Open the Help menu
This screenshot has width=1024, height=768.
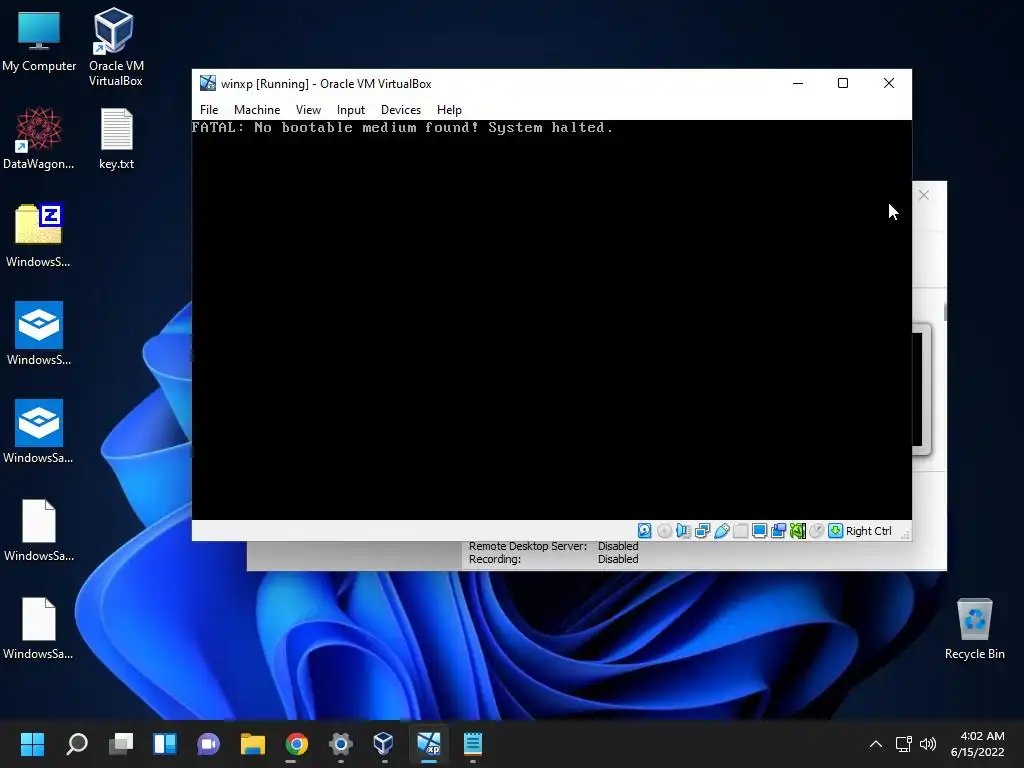click(449, 110)
